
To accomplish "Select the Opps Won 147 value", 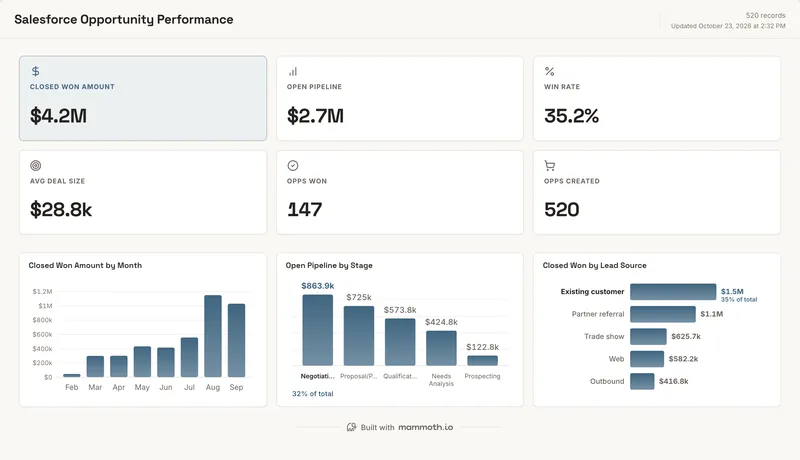I will (305, 210).
